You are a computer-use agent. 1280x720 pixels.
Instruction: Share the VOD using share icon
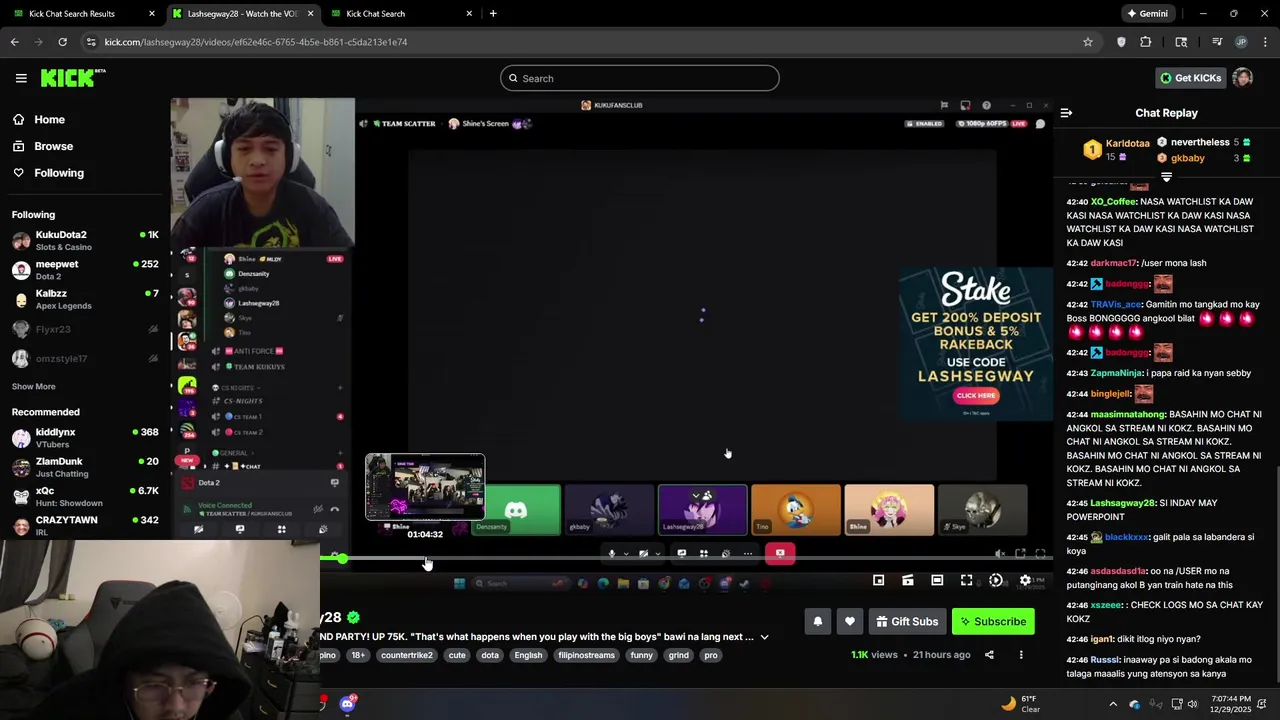[989, 655]
